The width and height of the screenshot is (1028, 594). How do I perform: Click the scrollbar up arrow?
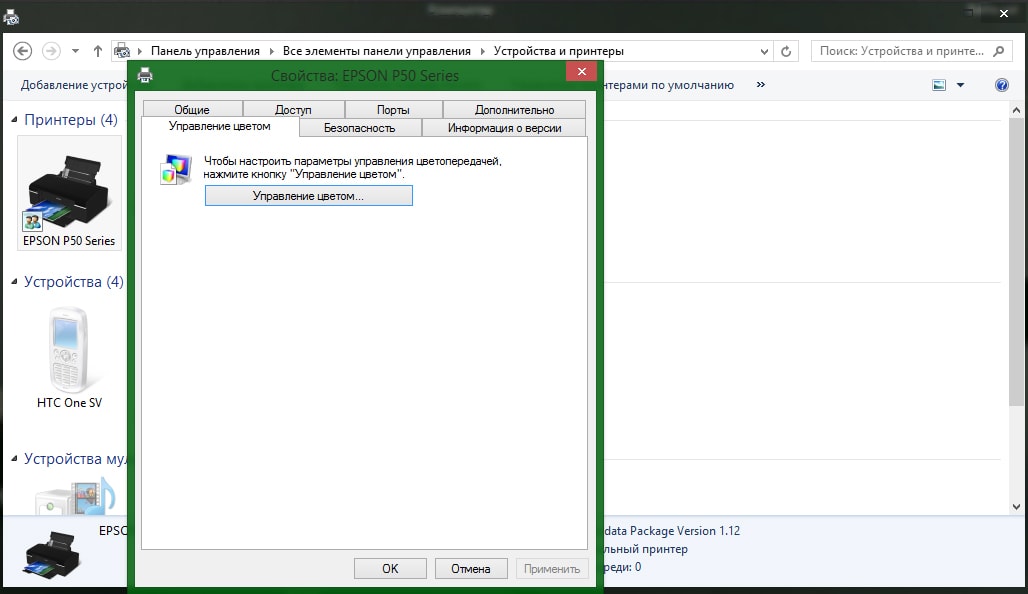tap(1016, 110)
